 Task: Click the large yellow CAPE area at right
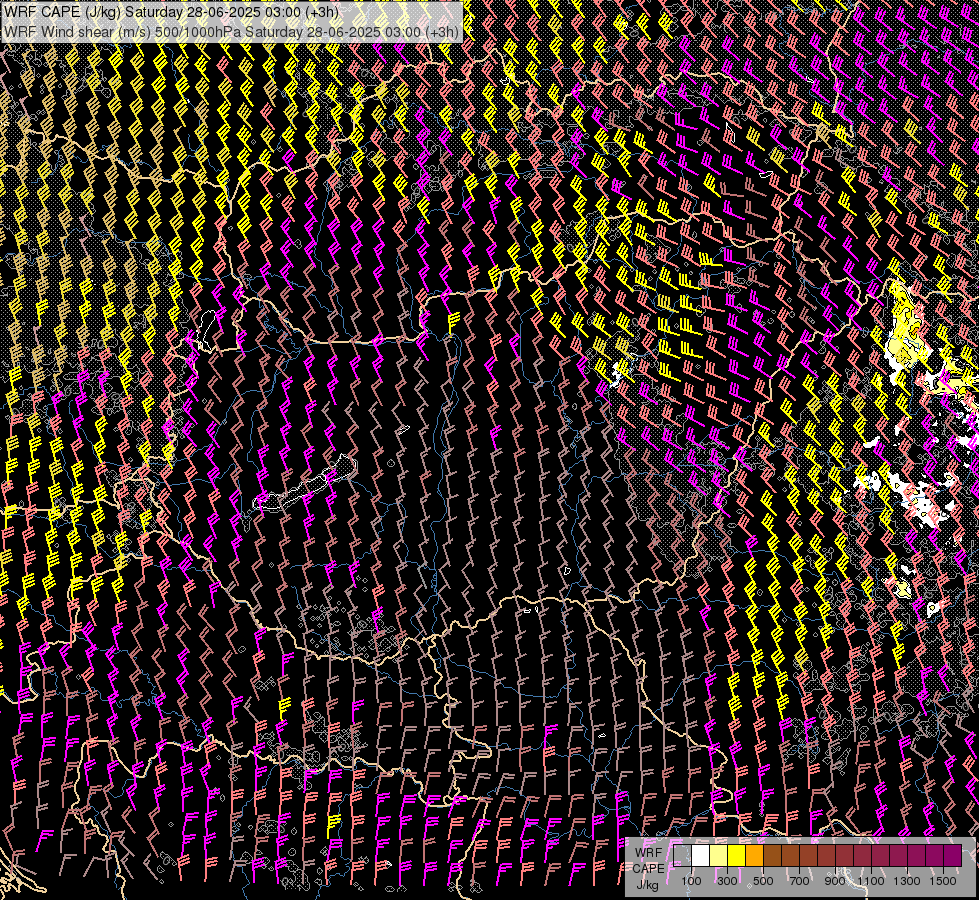(905, 331)
